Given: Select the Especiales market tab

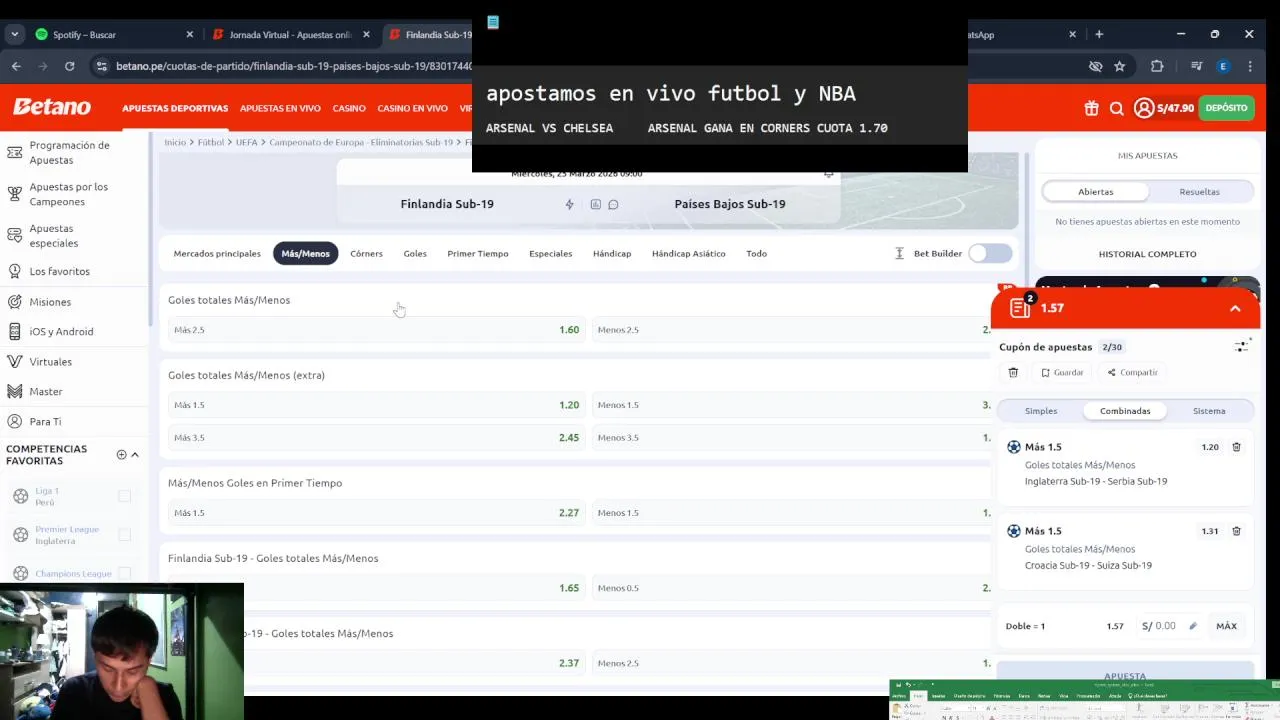Looking at the screenshot, I should pyautogui.click(x=550, y=254).
